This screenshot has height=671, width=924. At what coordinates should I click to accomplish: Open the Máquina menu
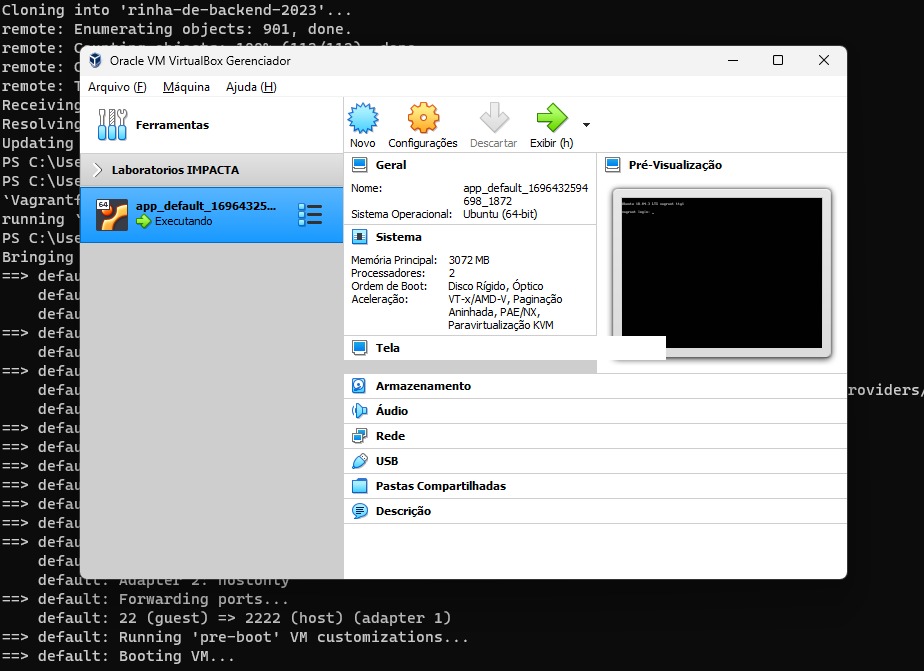[x=186, y=87]
